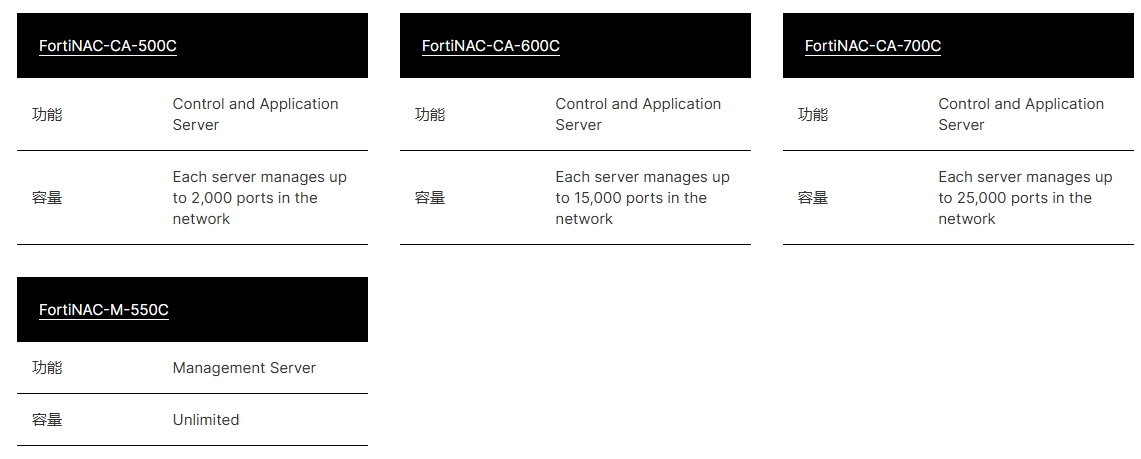This screenshot has height=459, width=1141.
Task: Open the FortiNAC-CA-500C product link
Action: tap(108, 46)
